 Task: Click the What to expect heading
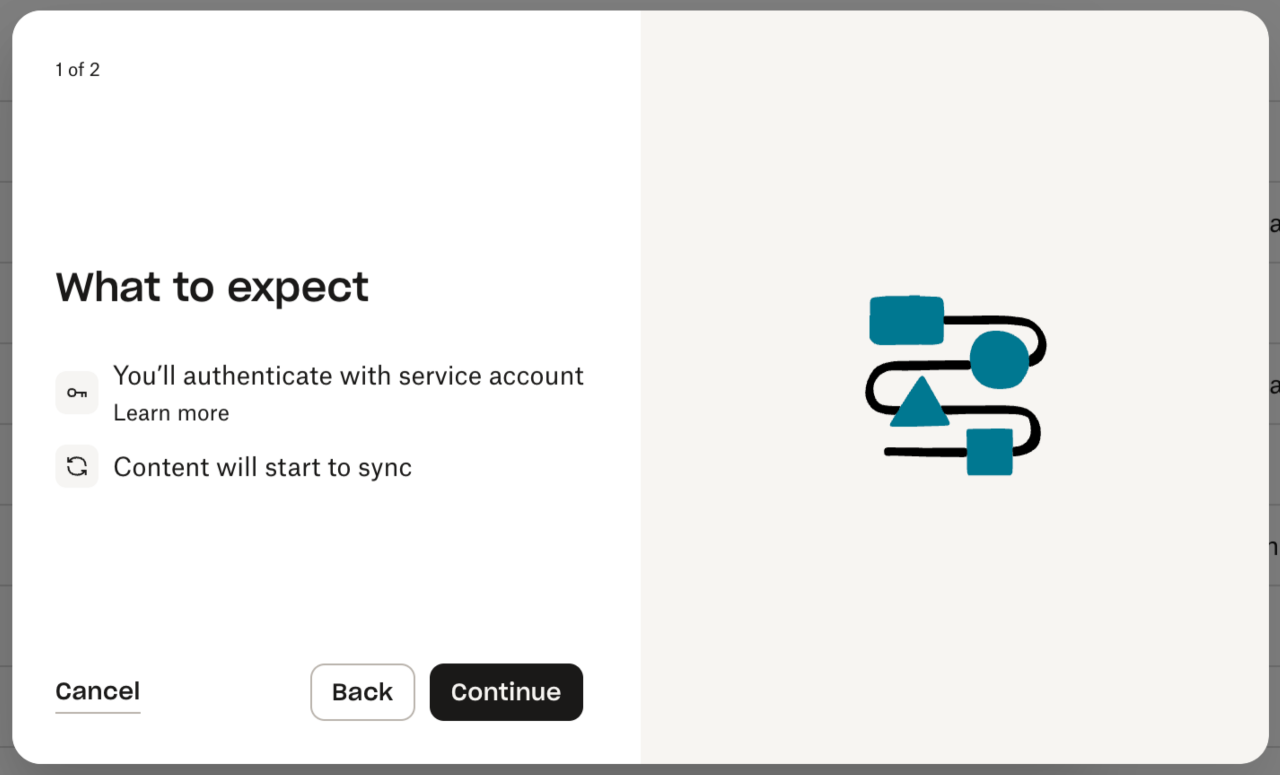tap(211, 287)
